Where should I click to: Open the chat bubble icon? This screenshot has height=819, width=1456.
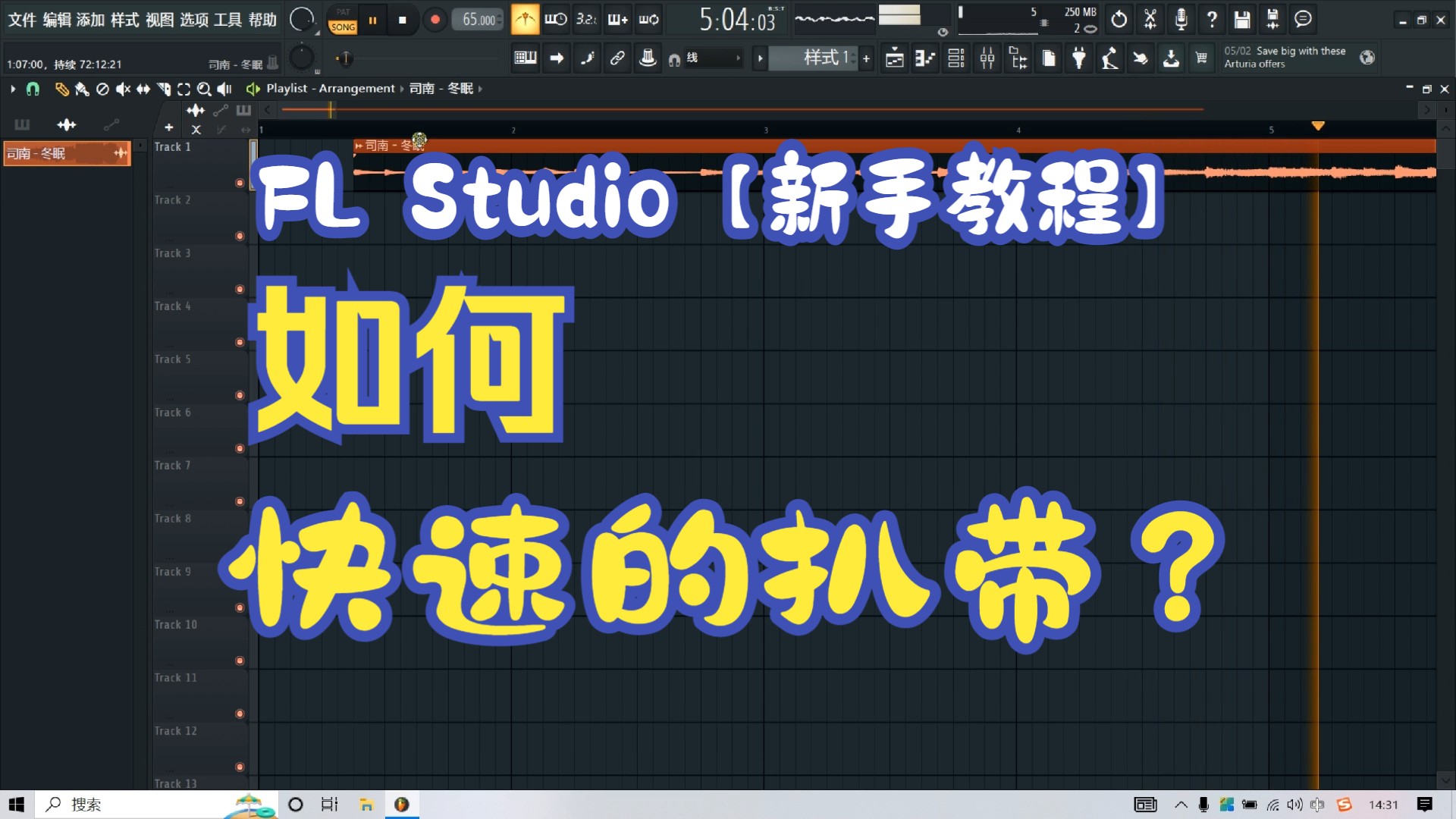click(x=1303, y=20)
